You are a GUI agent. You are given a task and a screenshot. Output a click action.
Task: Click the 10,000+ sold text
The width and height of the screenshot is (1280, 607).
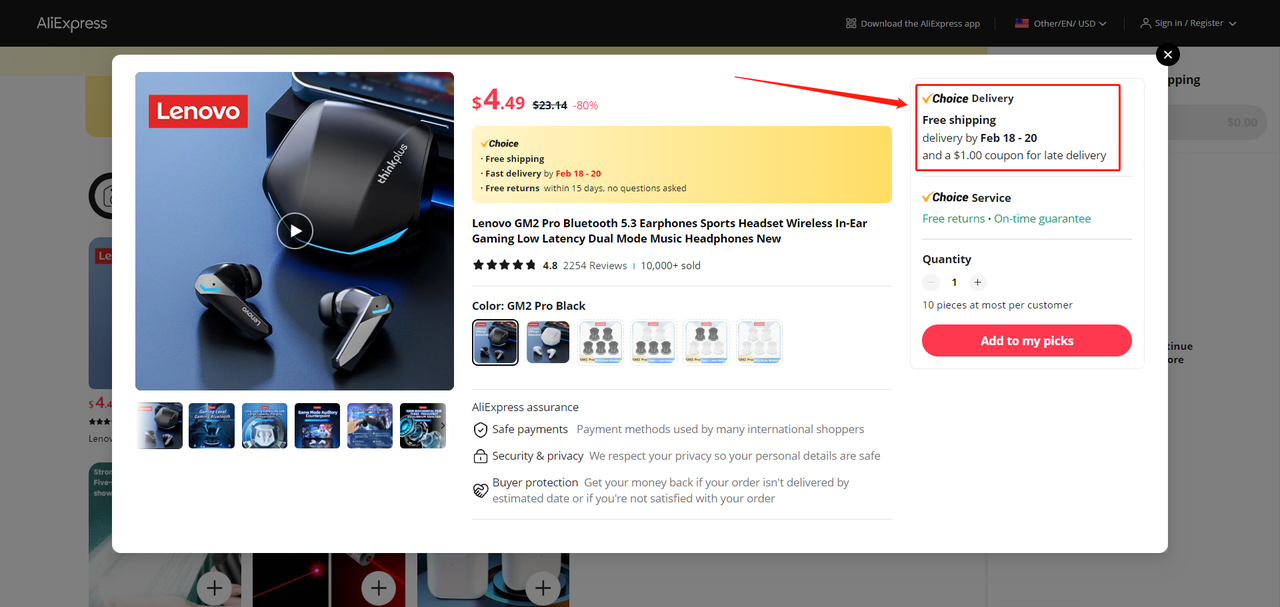point(671,266)
